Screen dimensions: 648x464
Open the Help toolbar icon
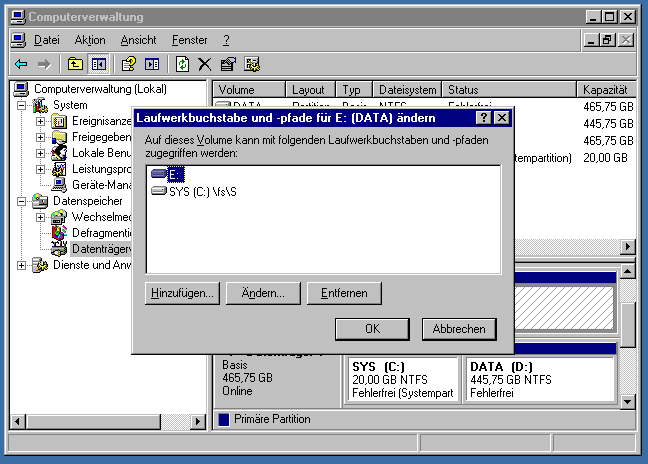[x=128, y=64]
